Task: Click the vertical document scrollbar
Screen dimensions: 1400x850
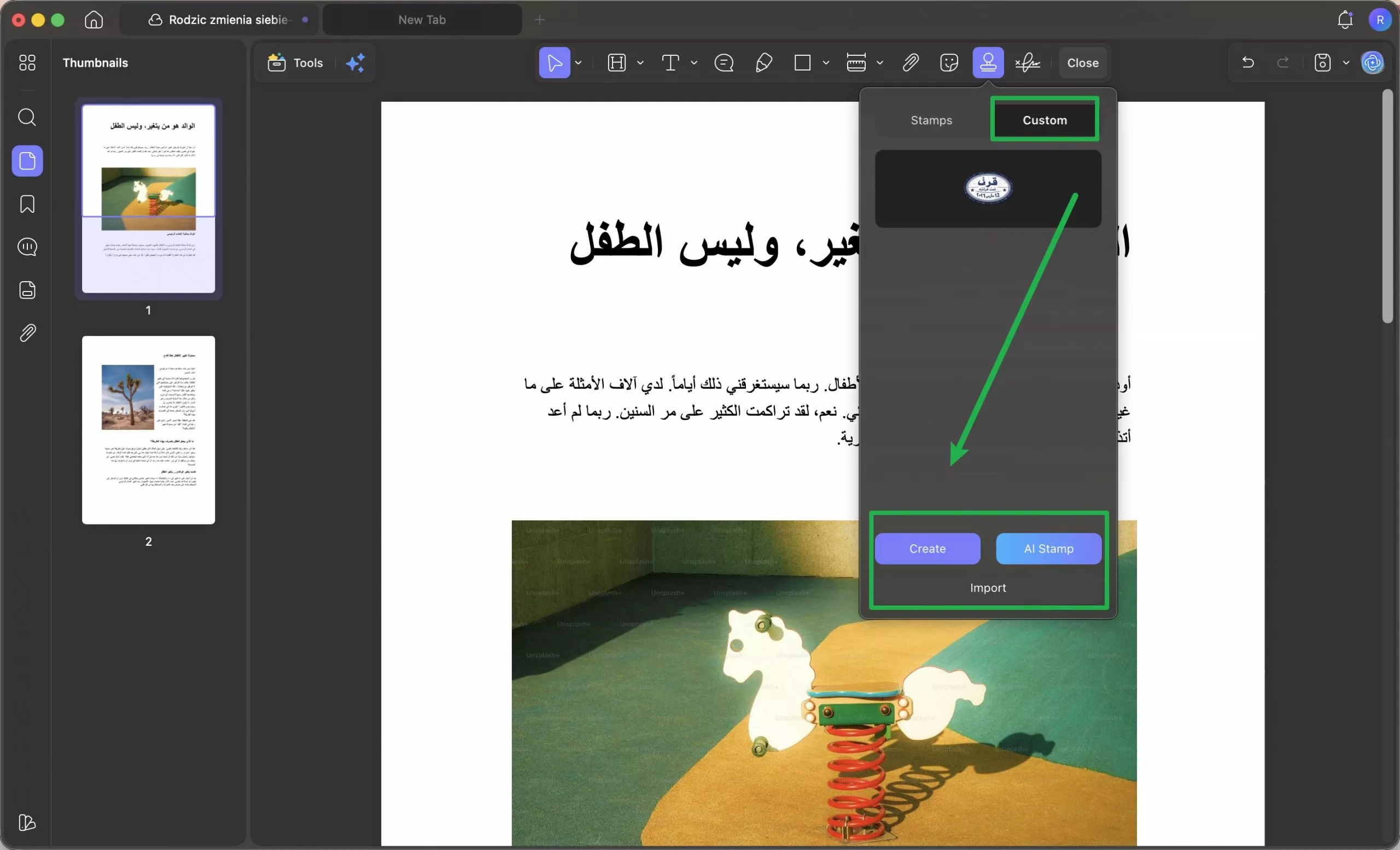Action: tap(1387, 206)
